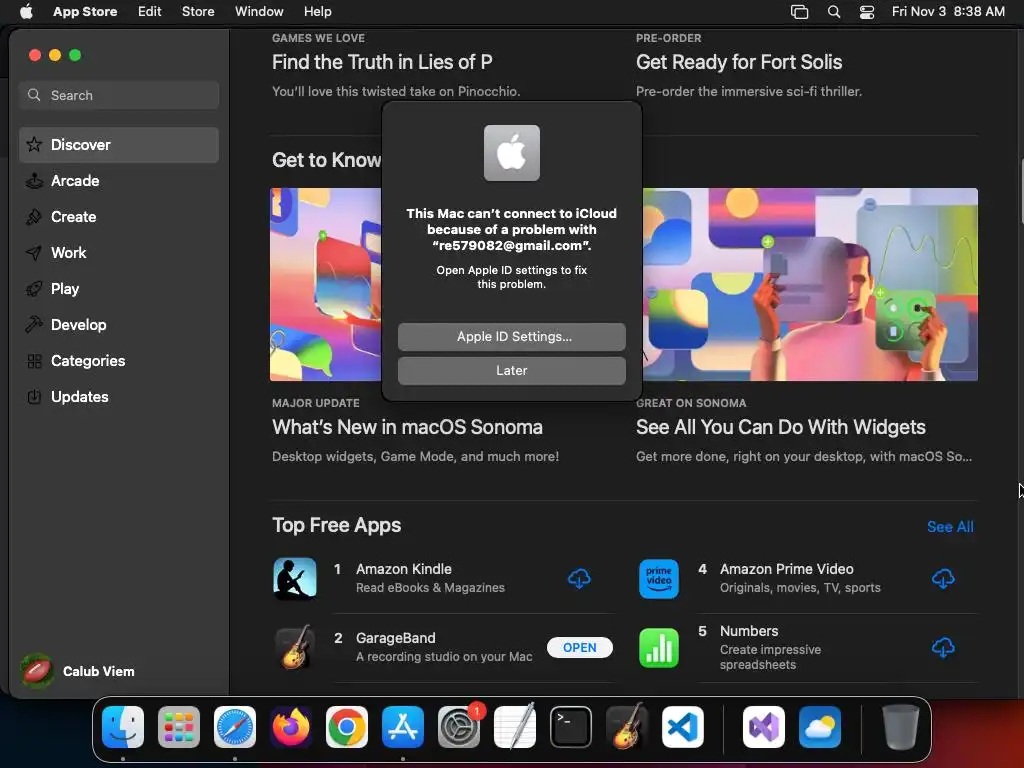Open Get Ready for Fort Solis story
The width and height of the screenshot is (1024, 768).
tap(739, 62)
